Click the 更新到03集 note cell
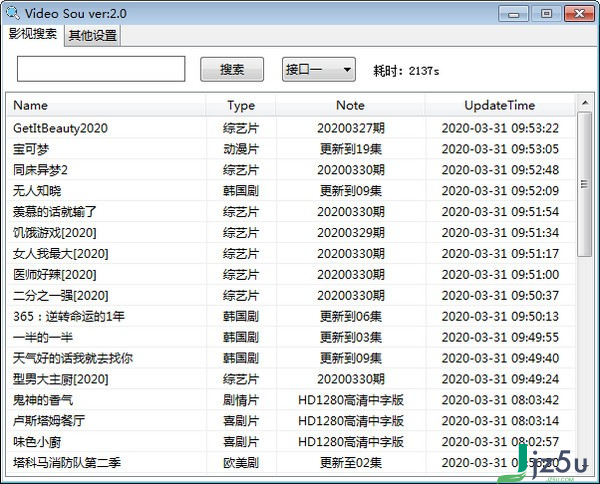Viewport: 600px width, 484px height. point(351,337)
